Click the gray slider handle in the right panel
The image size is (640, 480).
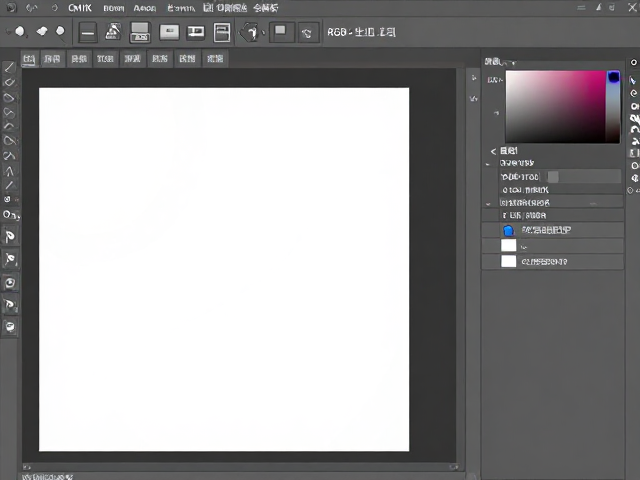pyautogui.click(x=553, y=177)
